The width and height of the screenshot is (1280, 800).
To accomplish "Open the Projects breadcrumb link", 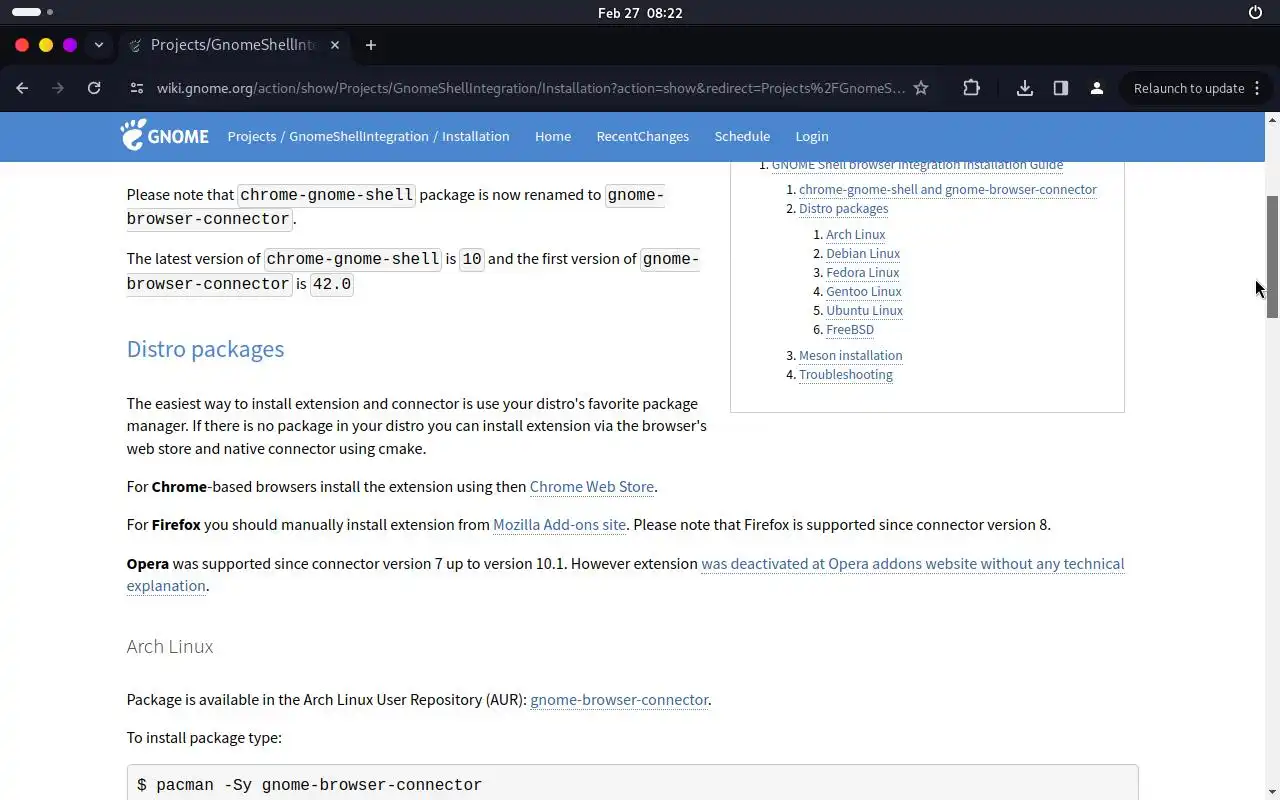I will click(x=251, y=136).
